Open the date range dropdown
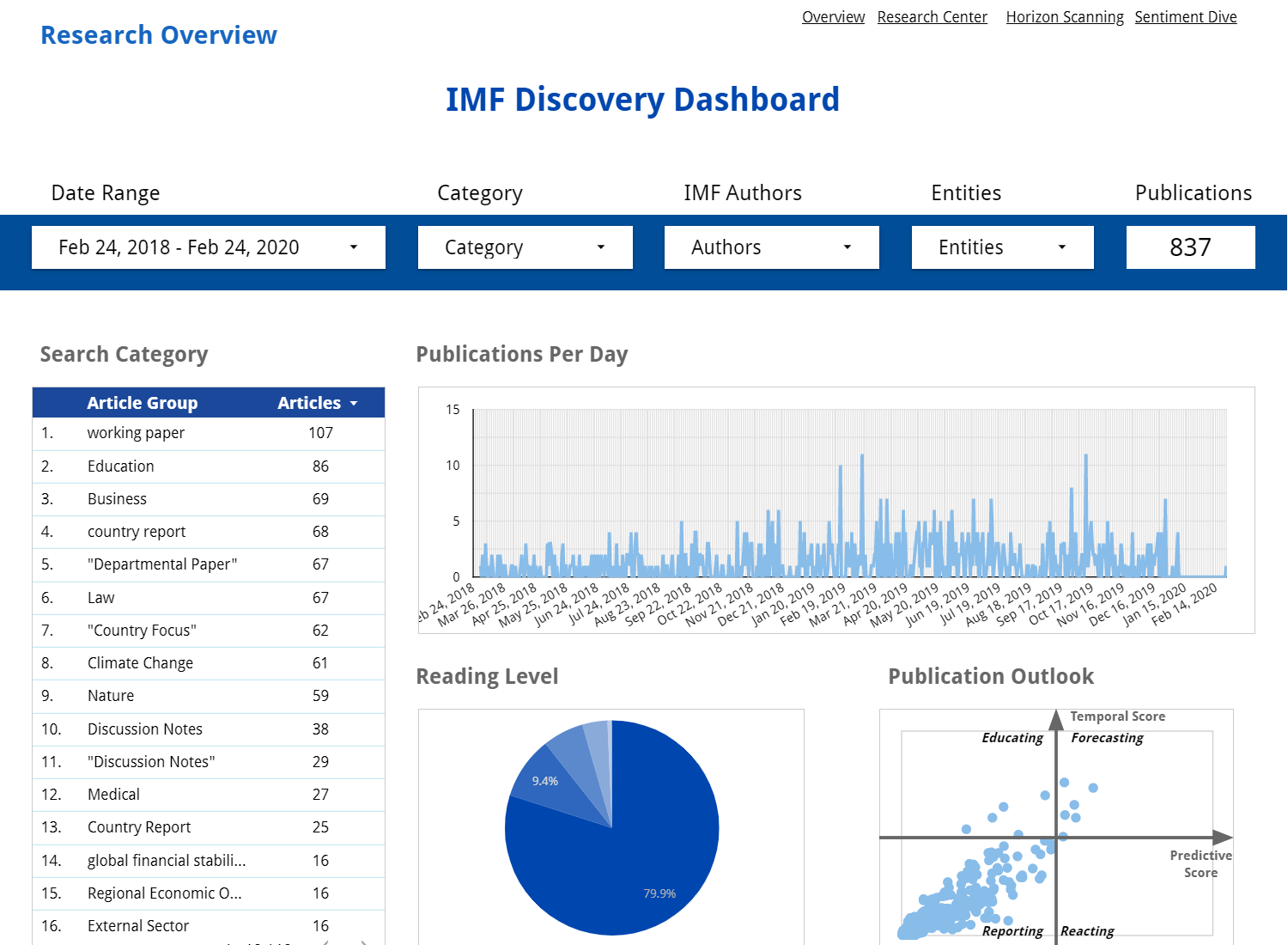 (x=209, y=247)
